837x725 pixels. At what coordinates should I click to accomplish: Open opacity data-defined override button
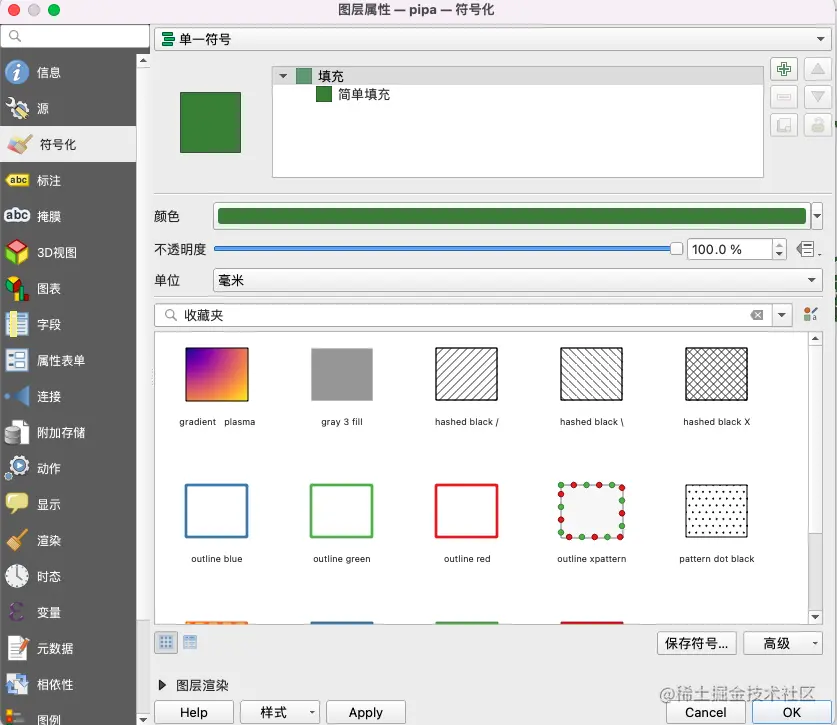807,249
